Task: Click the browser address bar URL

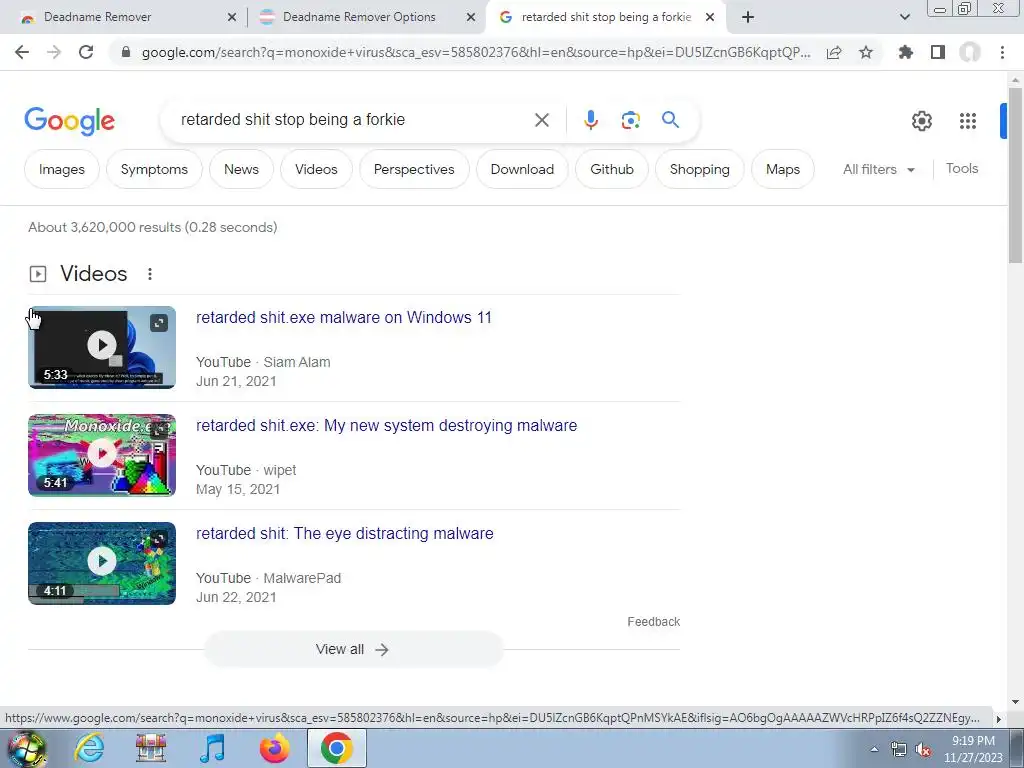Action: tap(475, 52)
